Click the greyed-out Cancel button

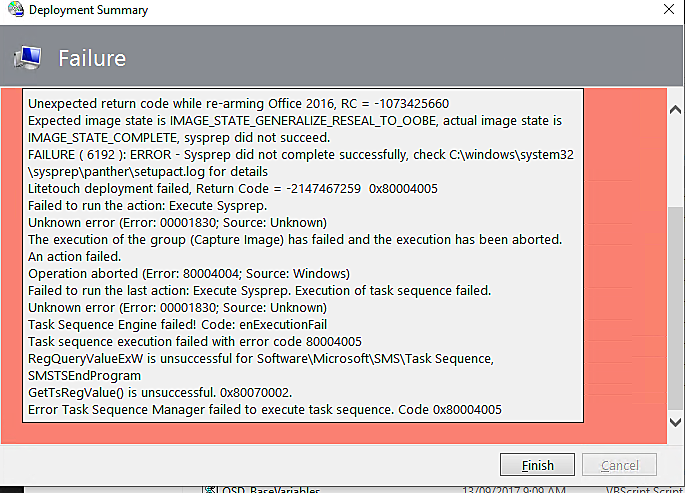pyautogui.click(x=619, y=465)
